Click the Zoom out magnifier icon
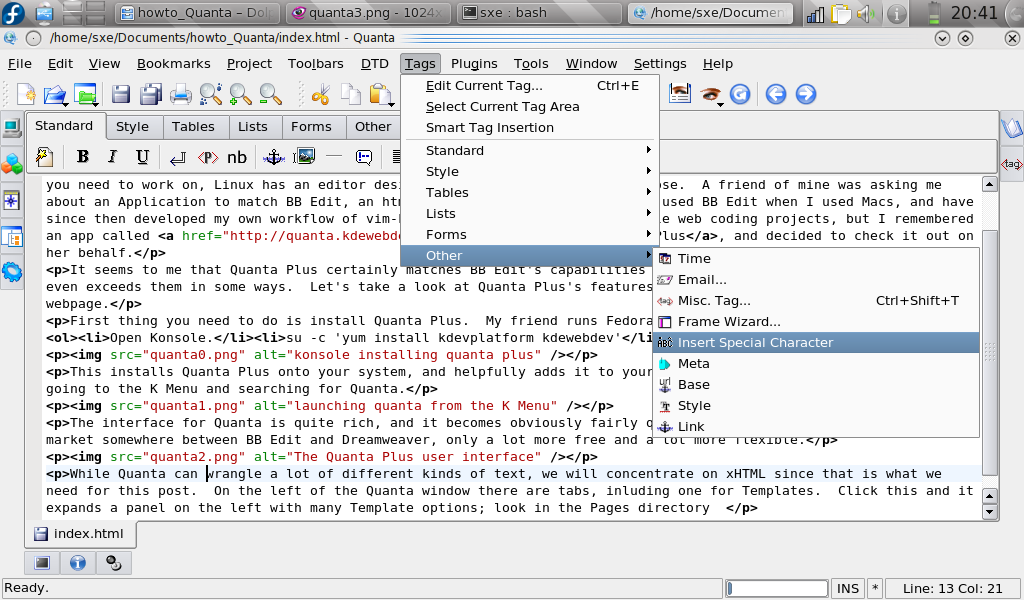This screenshot has height=600, width=1024. pyautogui.click(x=270, y=94)
